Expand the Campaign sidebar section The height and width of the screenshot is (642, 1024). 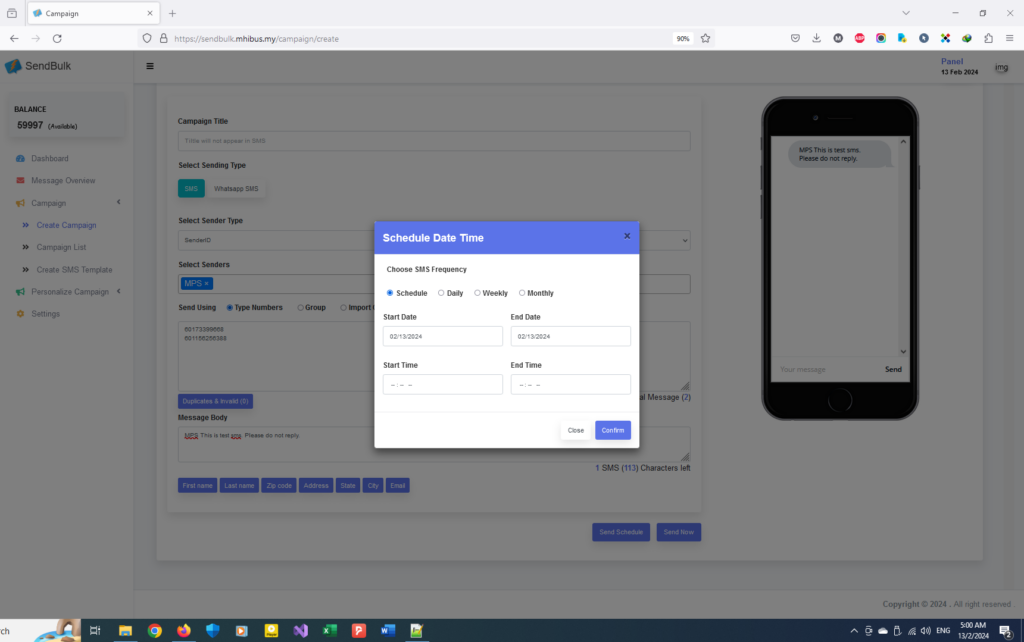coord(48,203)
